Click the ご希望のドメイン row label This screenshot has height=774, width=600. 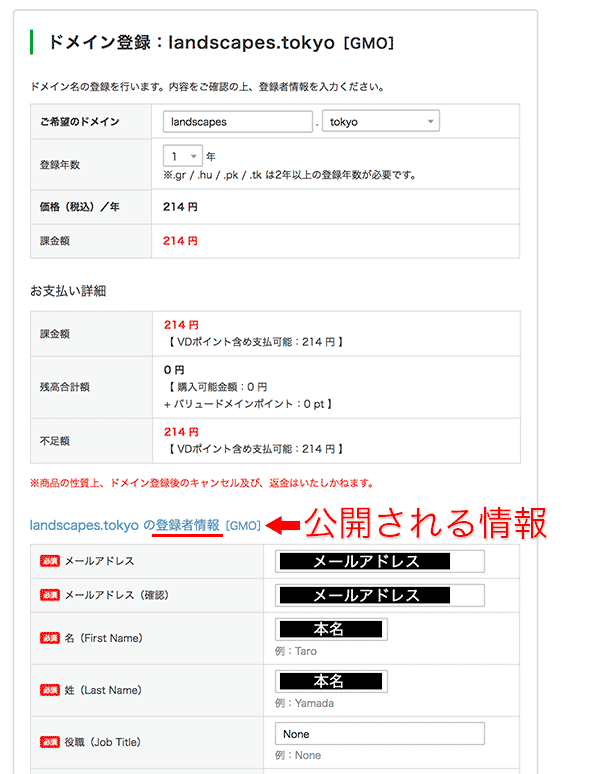[80, 121]
